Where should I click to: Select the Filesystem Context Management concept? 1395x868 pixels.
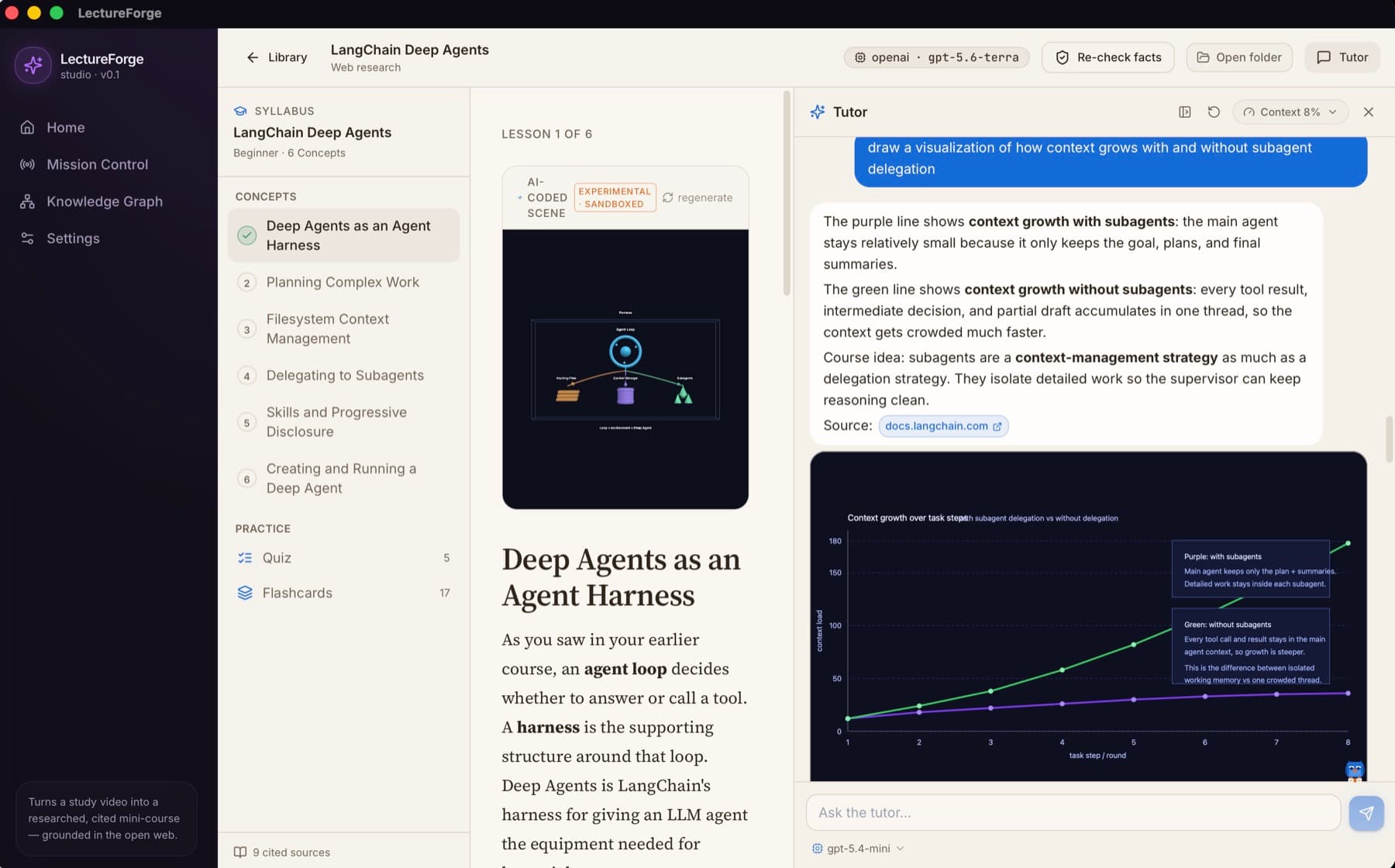pos(343,329)
